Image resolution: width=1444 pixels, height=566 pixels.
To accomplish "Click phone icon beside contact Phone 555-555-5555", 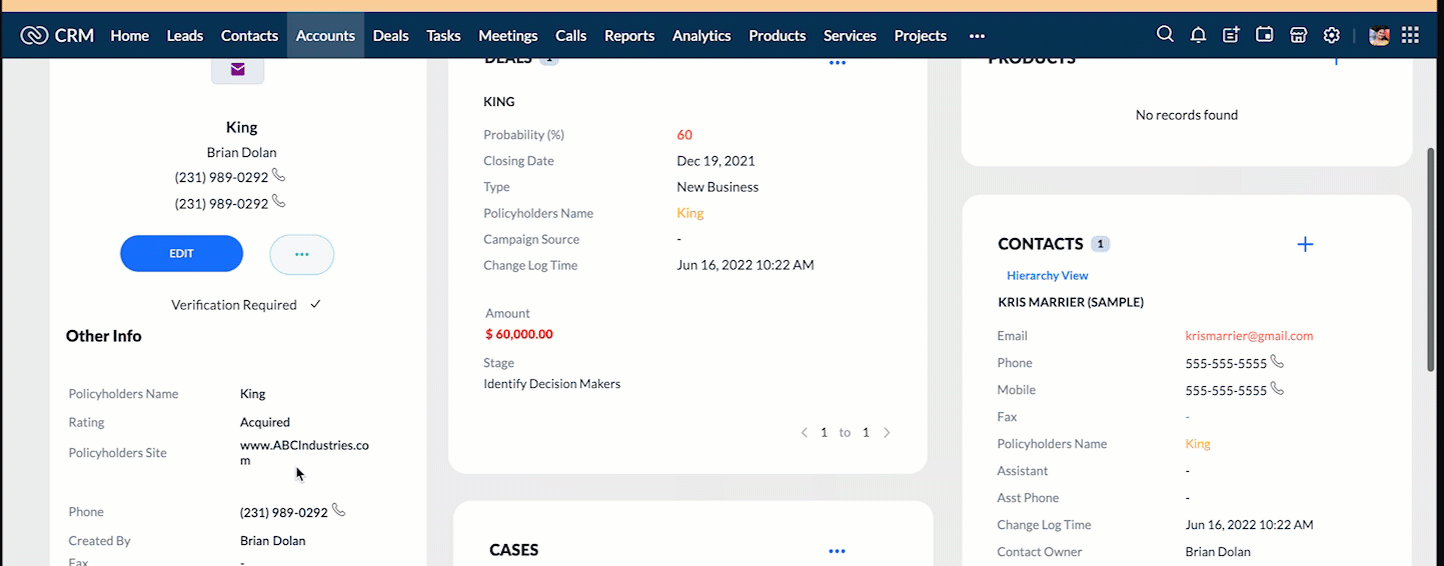I will click(1277, 362).
